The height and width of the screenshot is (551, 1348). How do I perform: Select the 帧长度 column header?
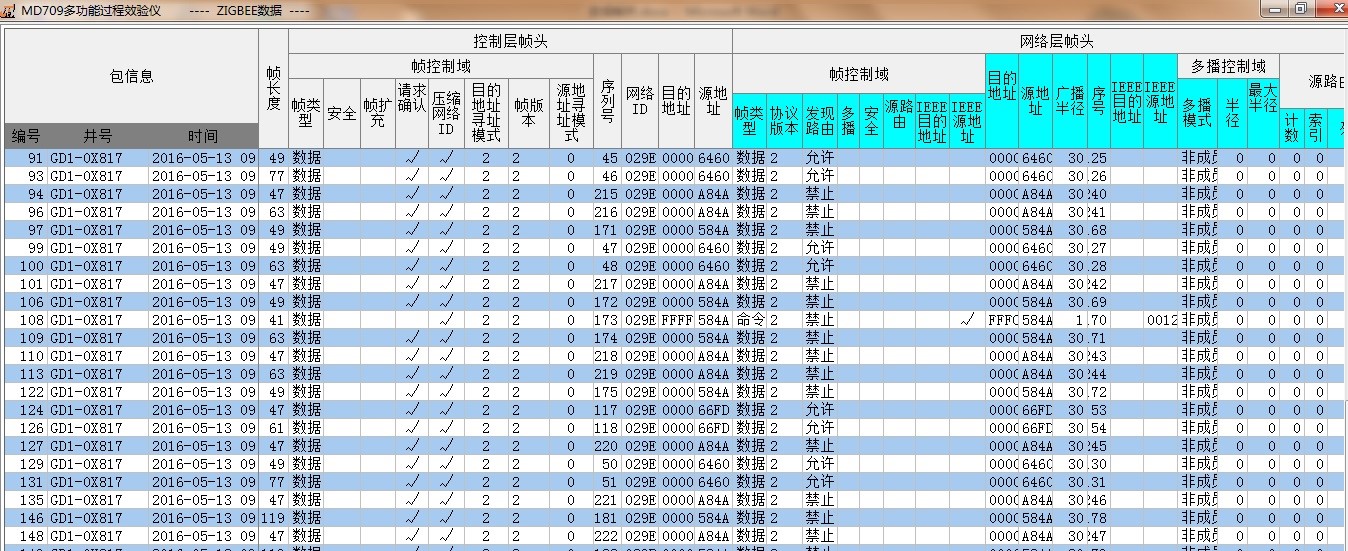273,90
